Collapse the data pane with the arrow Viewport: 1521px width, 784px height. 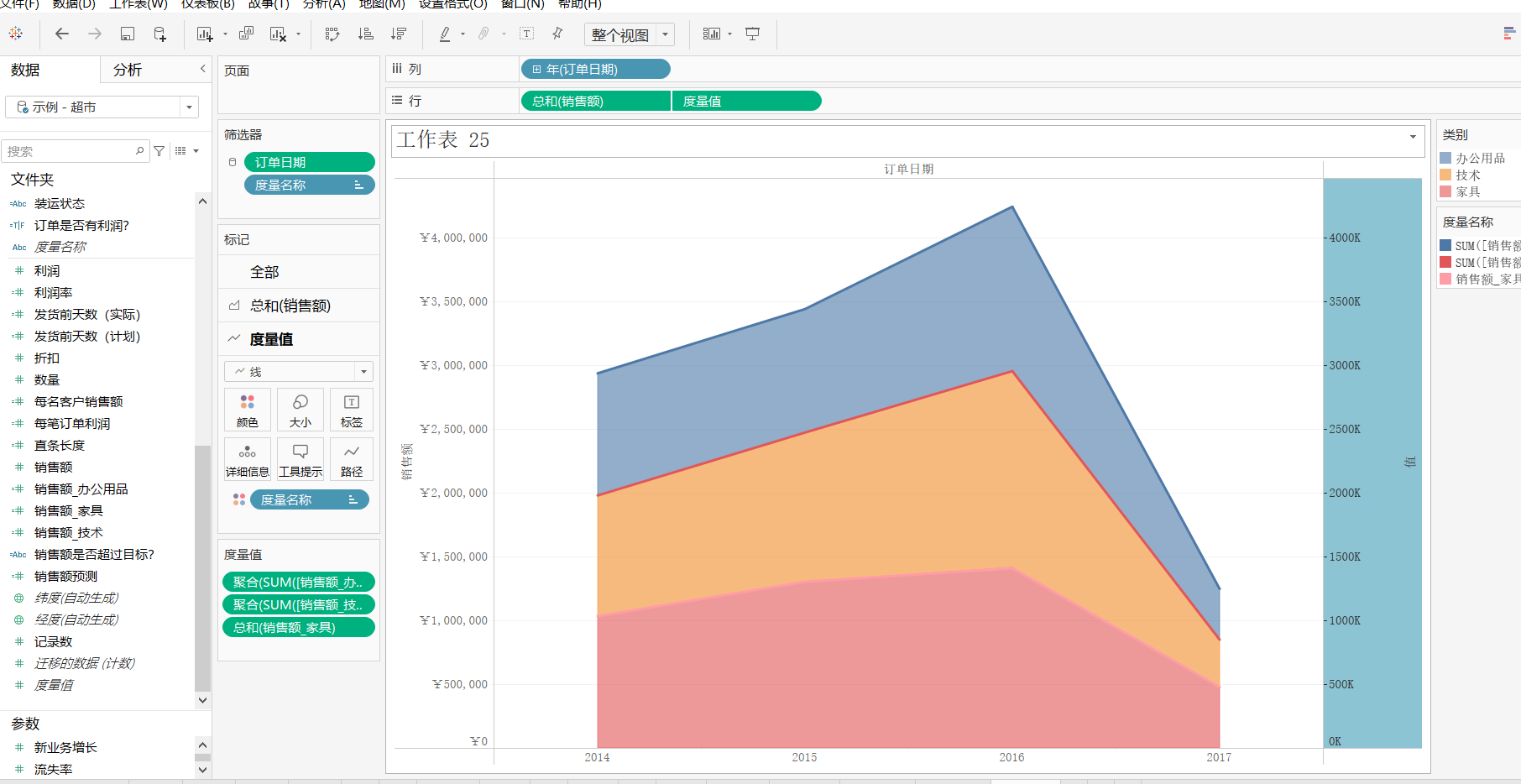[202, 69]
